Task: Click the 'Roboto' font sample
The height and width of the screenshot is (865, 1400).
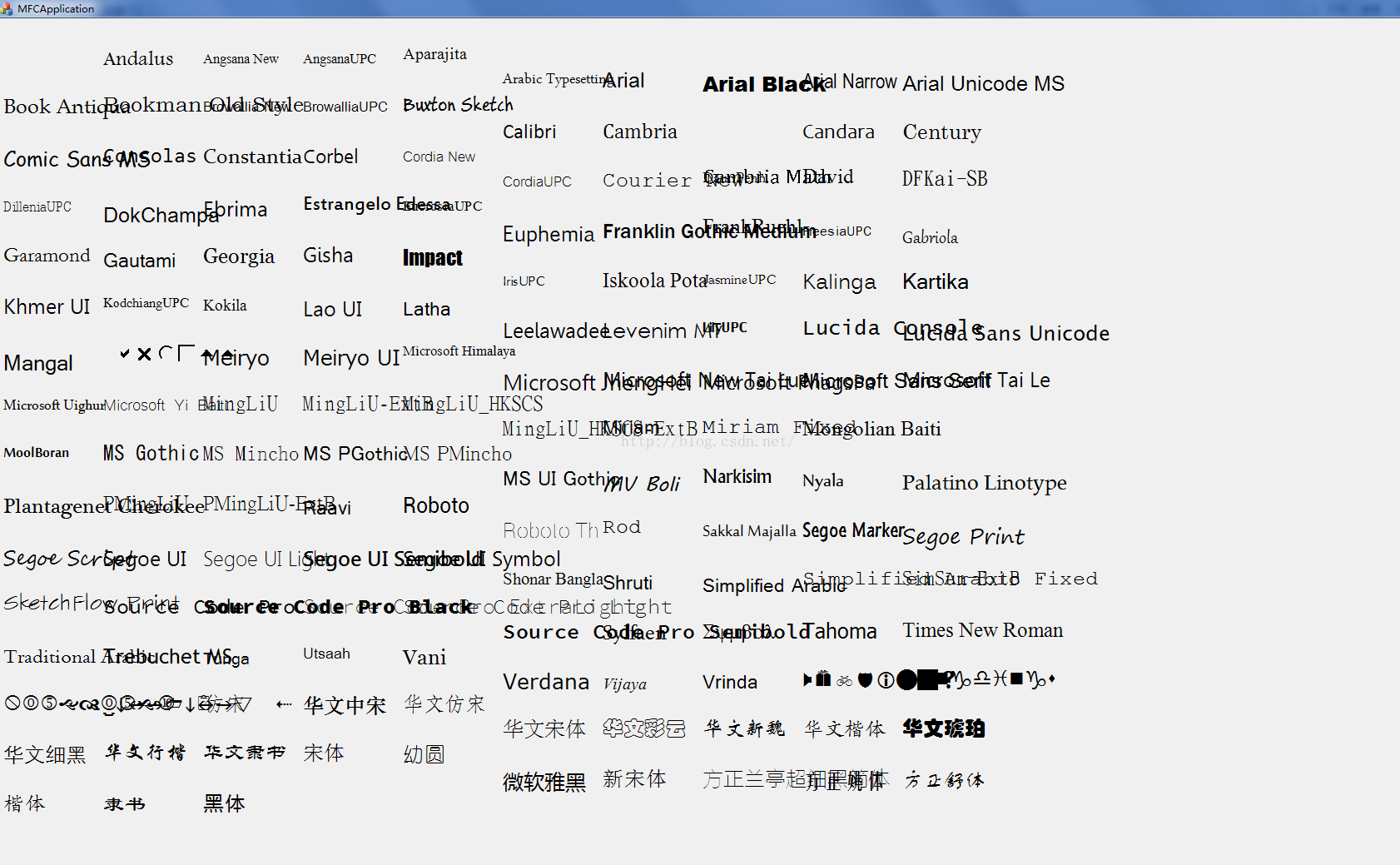Action: pyautogui.click(x=436, y=505)
